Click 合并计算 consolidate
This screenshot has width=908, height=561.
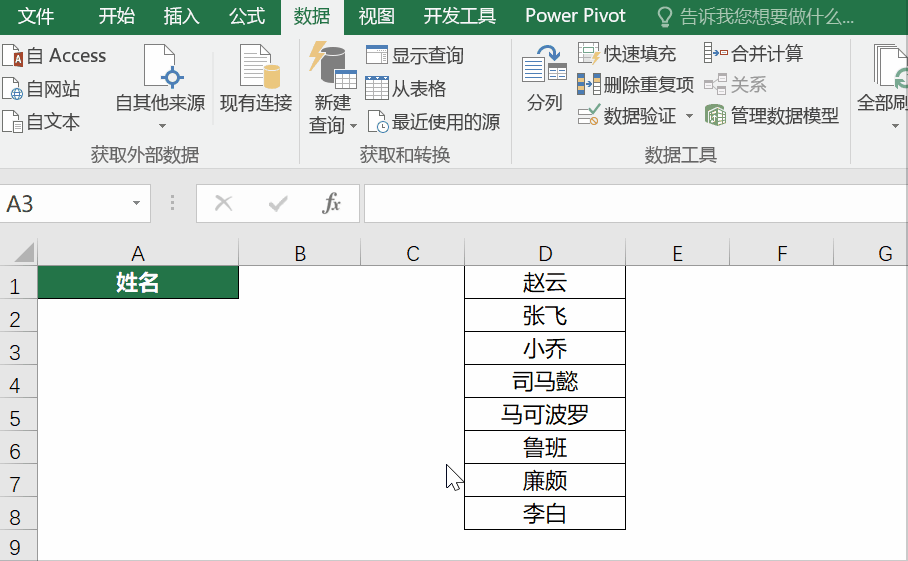(753, 54)
